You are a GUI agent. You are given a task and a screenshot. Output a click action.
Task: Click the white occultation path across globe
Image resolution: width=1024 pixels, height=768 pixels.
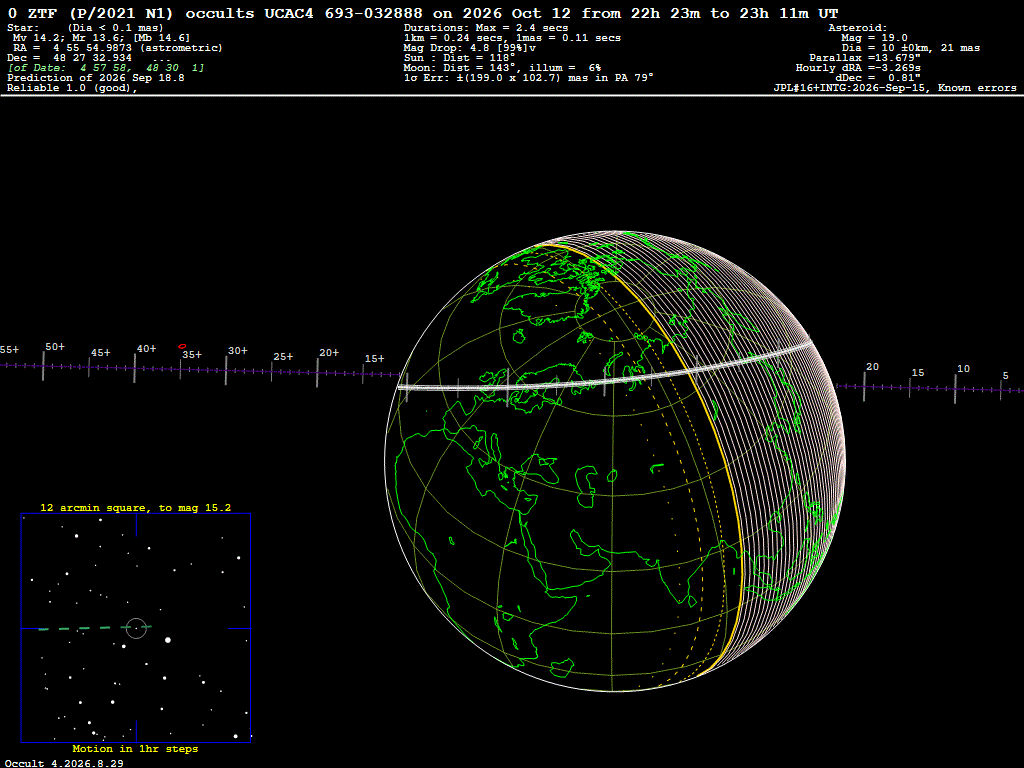pos(604,376)
